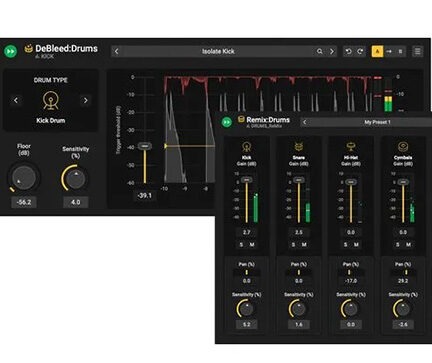Screen dimensions: 432x363
Task: Open the Isolate Kick preset name field
Action: click(218, 51)
